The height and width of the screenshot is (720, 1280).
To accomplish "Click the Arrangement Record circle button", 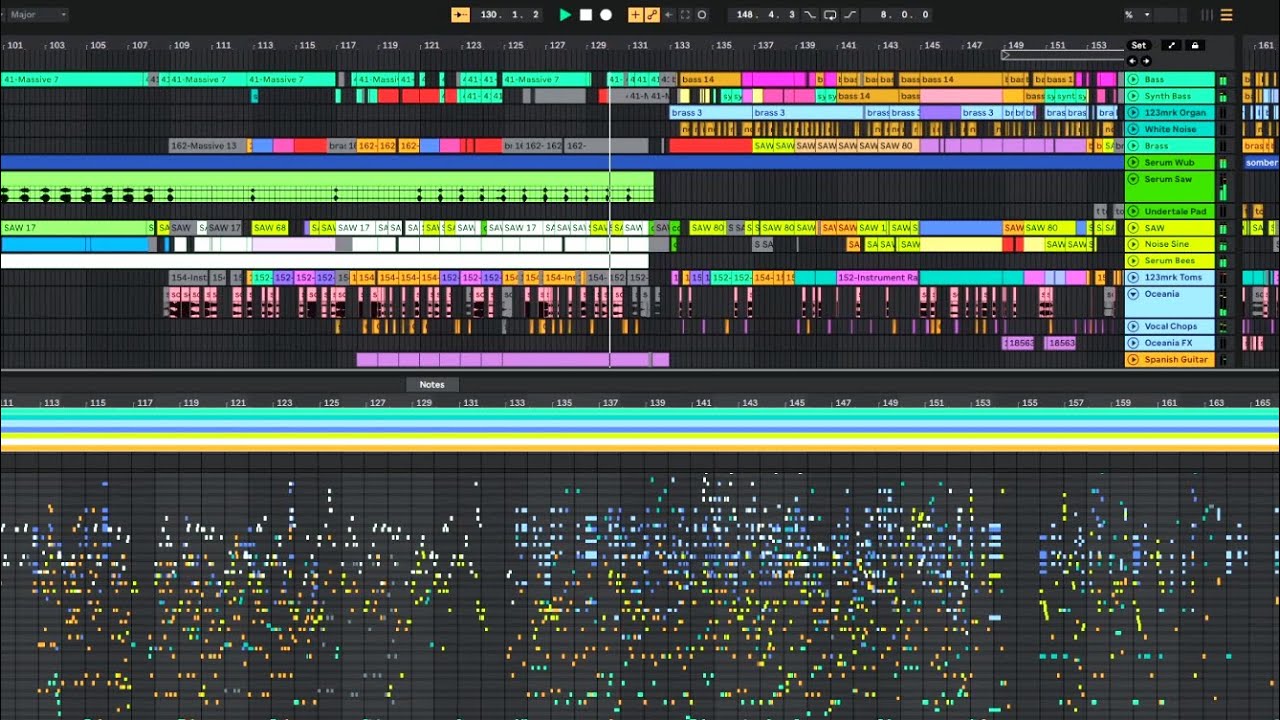I will click(606, 15).
